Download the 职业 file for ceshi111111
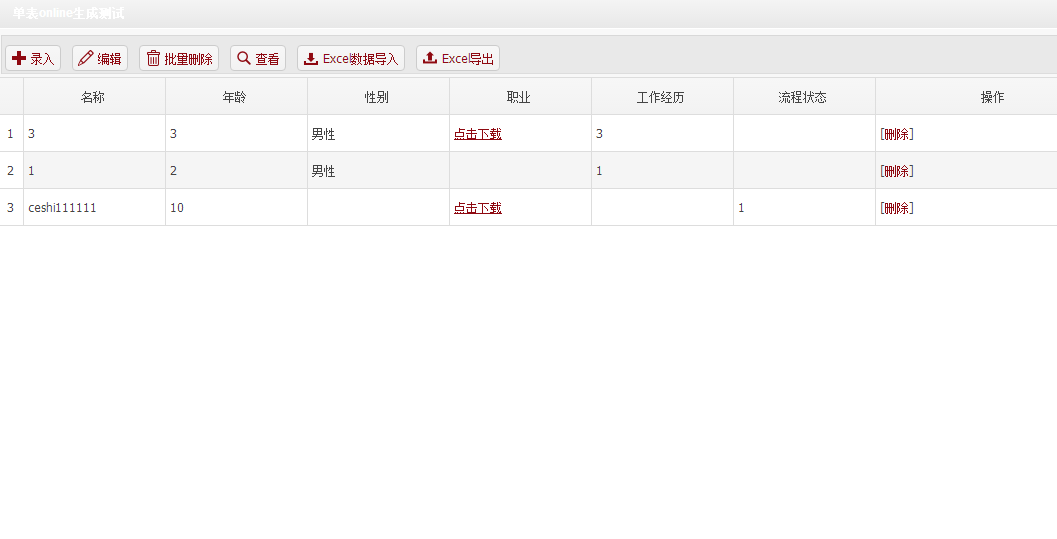The image size is (1057, 539). point(478,208)
